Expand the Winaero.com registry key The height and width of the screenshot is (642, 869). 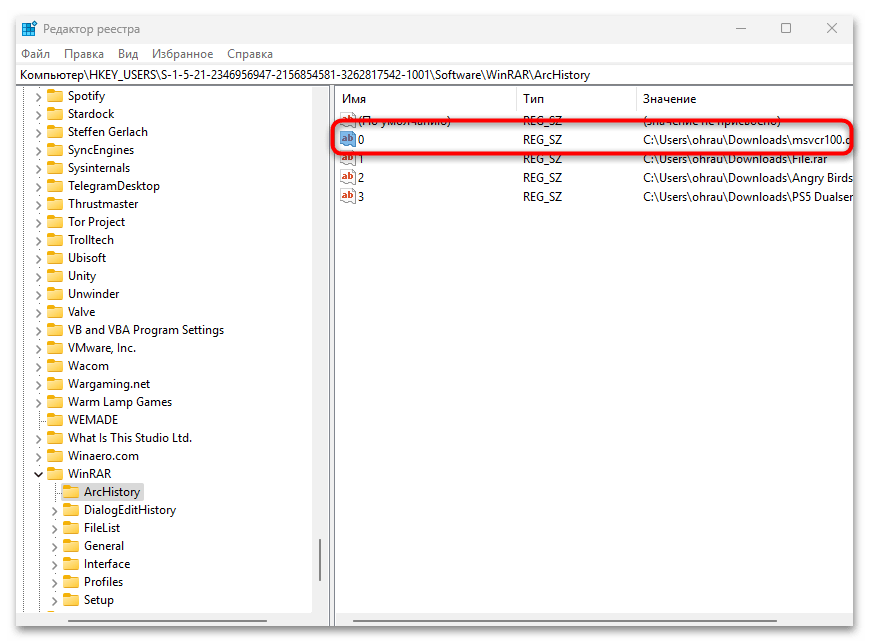click(38, 457)
